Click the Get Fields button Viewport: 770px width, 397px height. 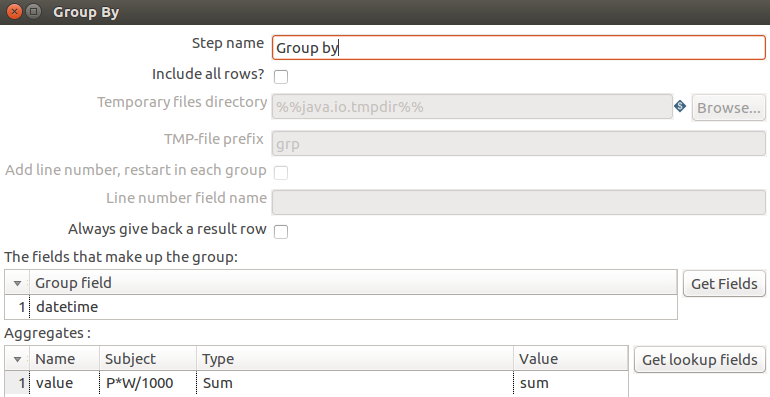point(724,284)
